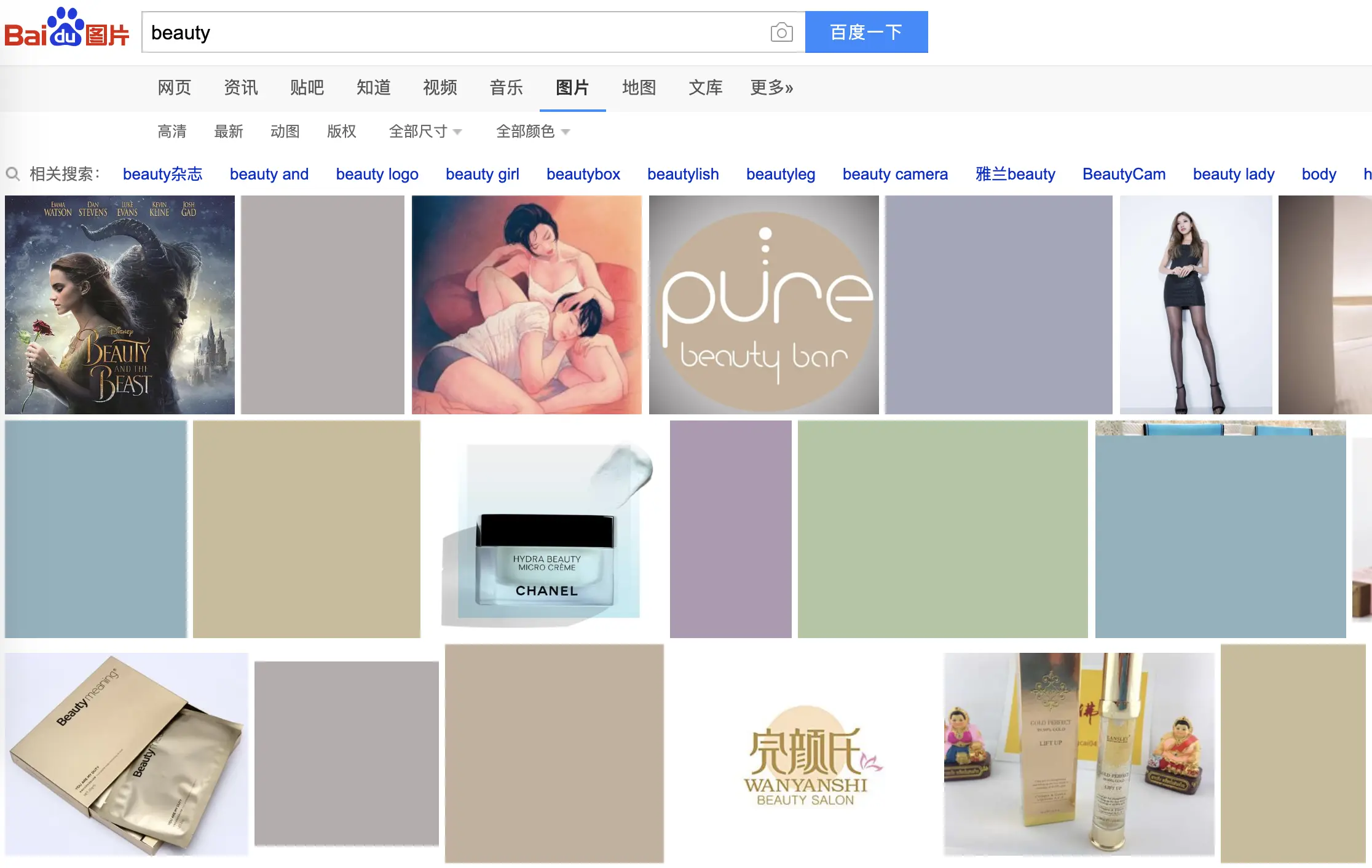Viewport: 1372px width, 868px height.
Task: Expand the 全部尺寸 size dropdown
Action: pyautogui.click(x=425, y=132)
